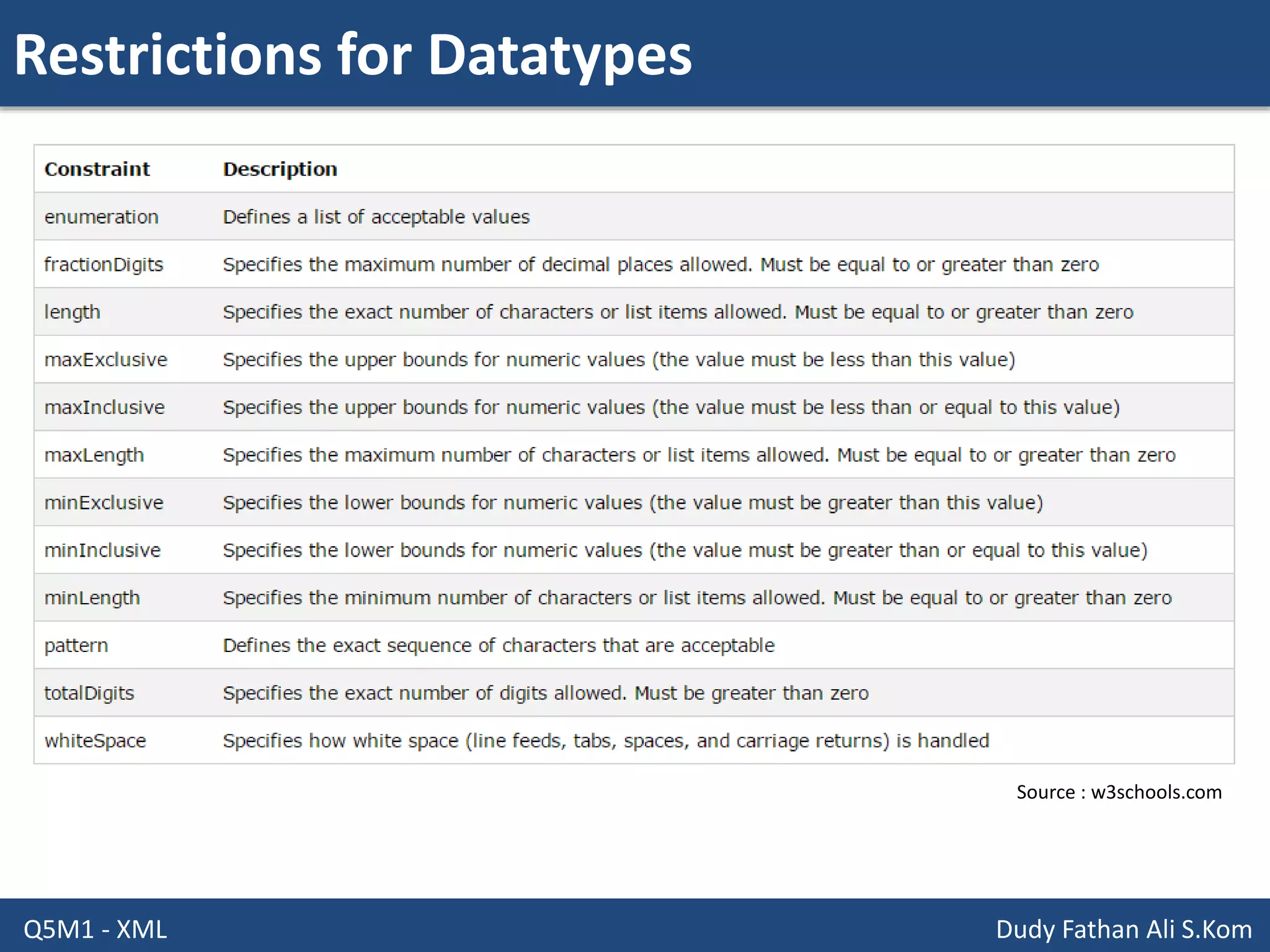The width and height of the screenshot is (1270, 952).
Task: Click the 'Source : w3schools.com' credit
Action: coord(1119,792)
